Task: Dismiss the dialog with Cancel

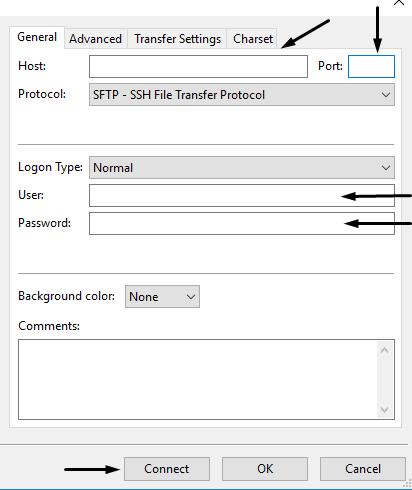Action: point(363,469)
